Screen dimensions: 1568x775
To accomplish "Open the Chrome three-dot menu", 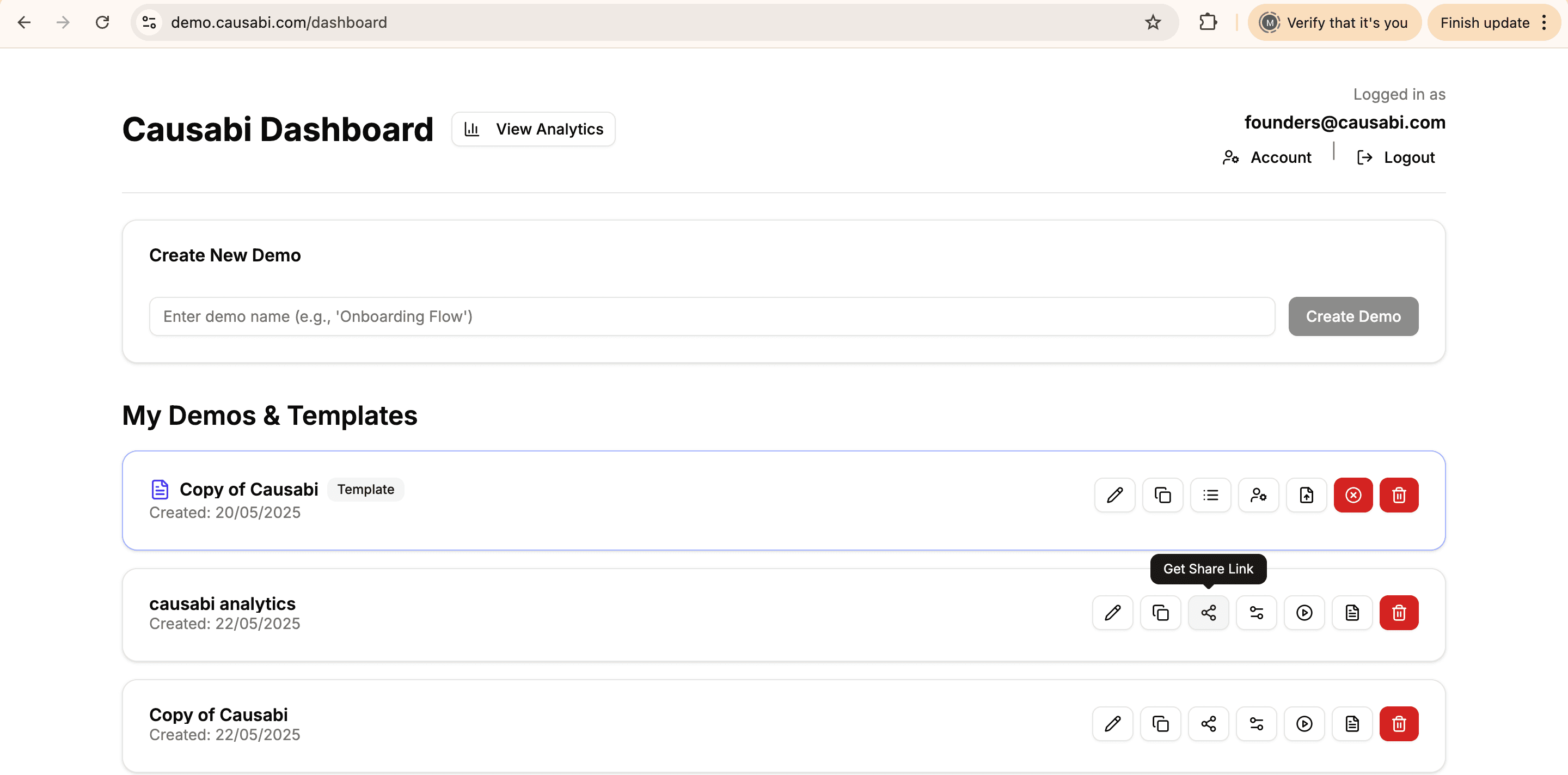I will pos(1544,22).
